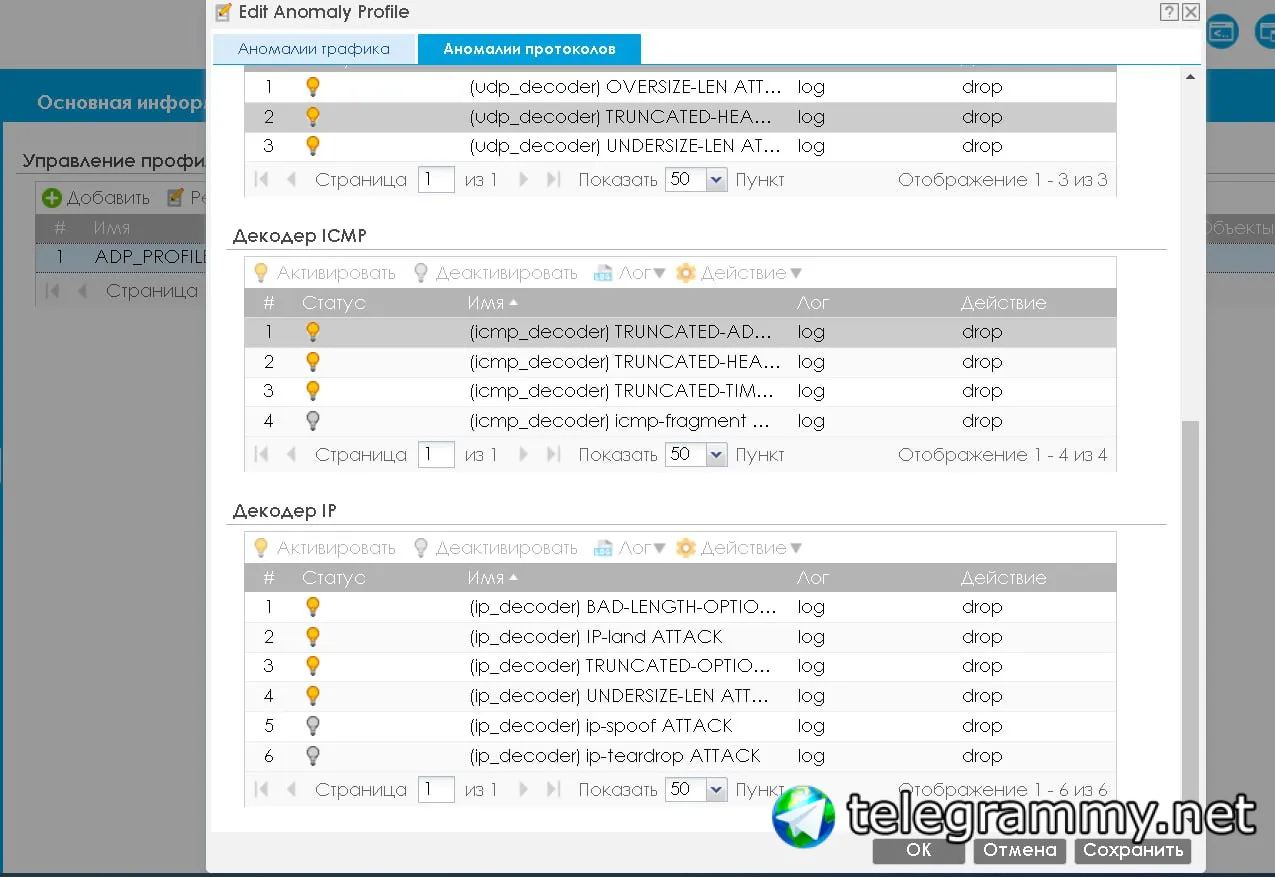Screen dimensions: 1275x877
Task: Click Активировать in Декодер ICMP toolbar
Action: pos(324,273)
